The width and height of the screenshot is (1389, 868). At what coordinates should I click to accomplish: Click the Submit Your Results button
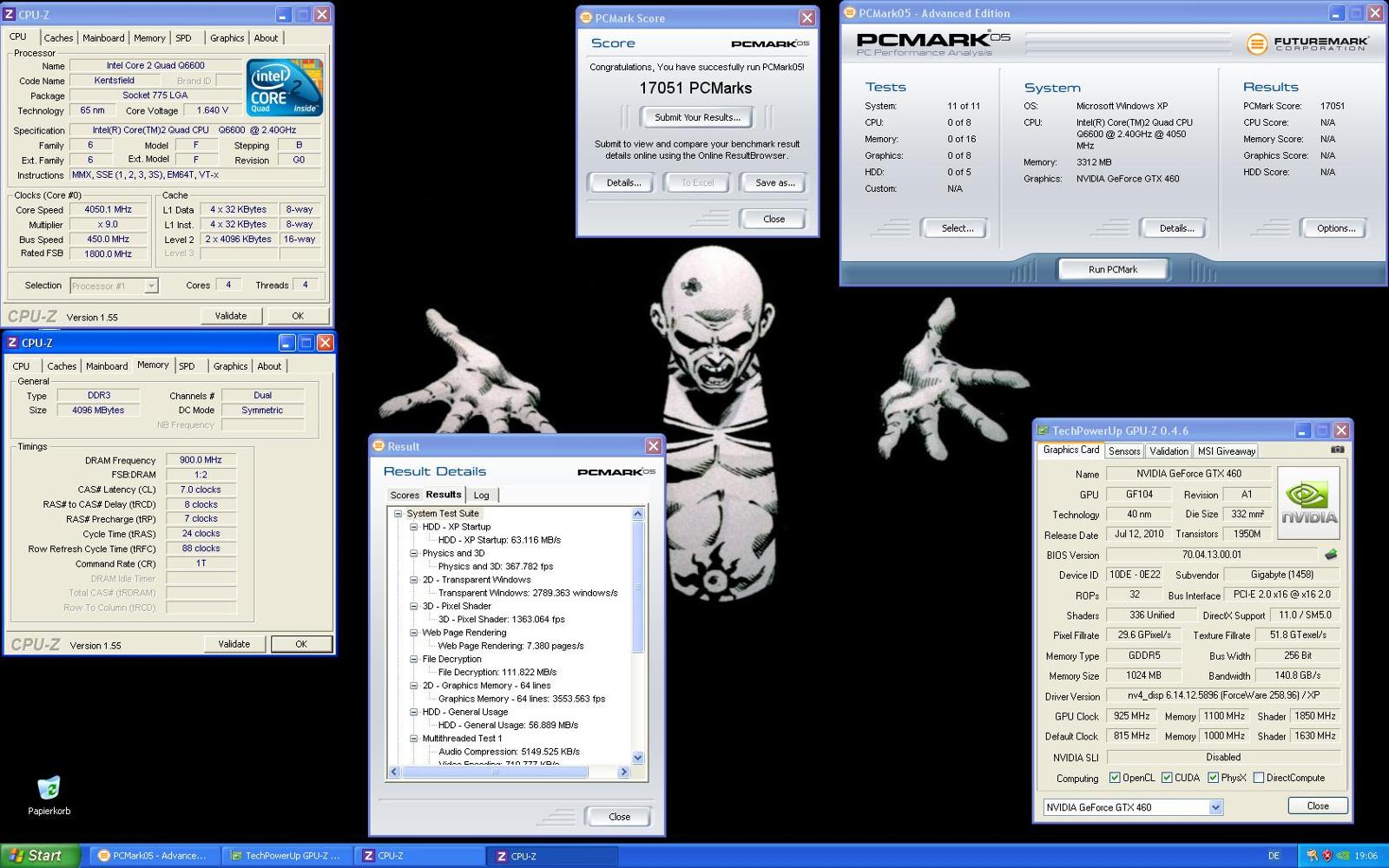[x=697, y=117]
